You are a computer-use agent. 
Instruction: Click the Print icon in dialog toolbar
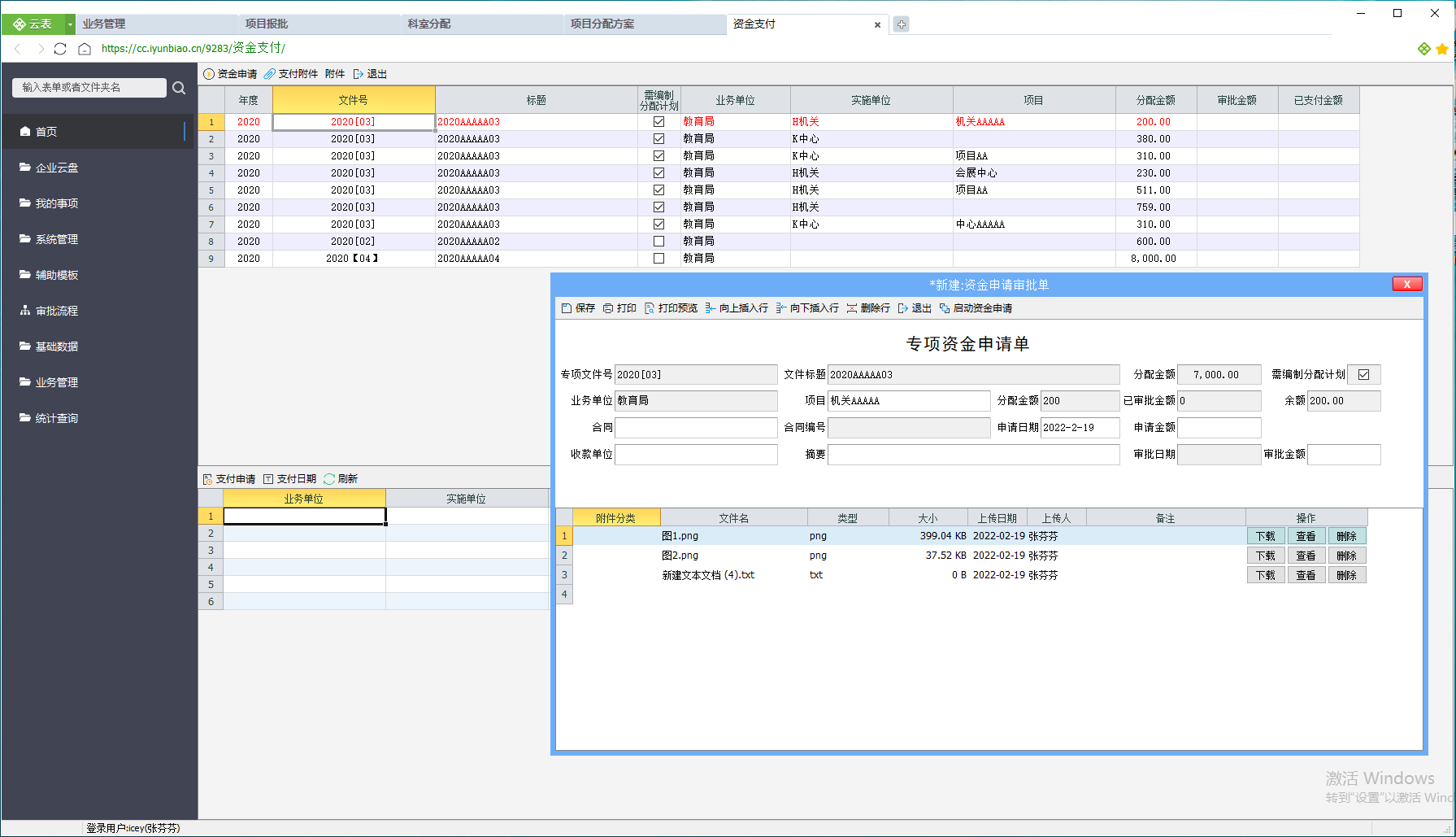608,308
